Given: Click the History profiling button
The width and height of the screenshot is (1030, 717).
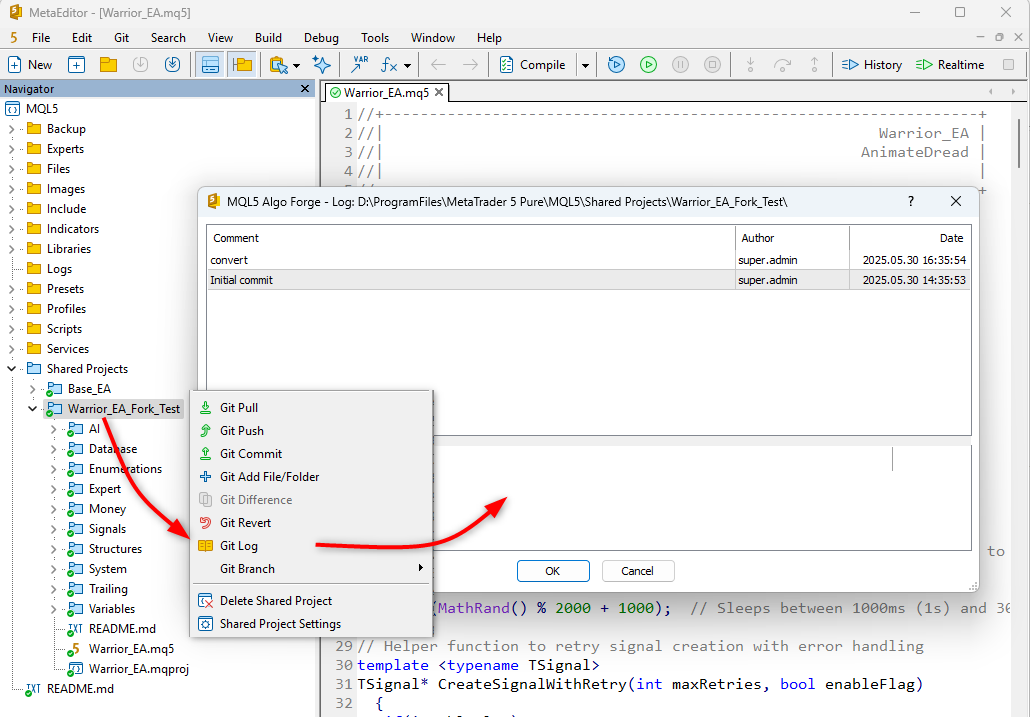Looking at the screenshot, I should pos(872,64).
